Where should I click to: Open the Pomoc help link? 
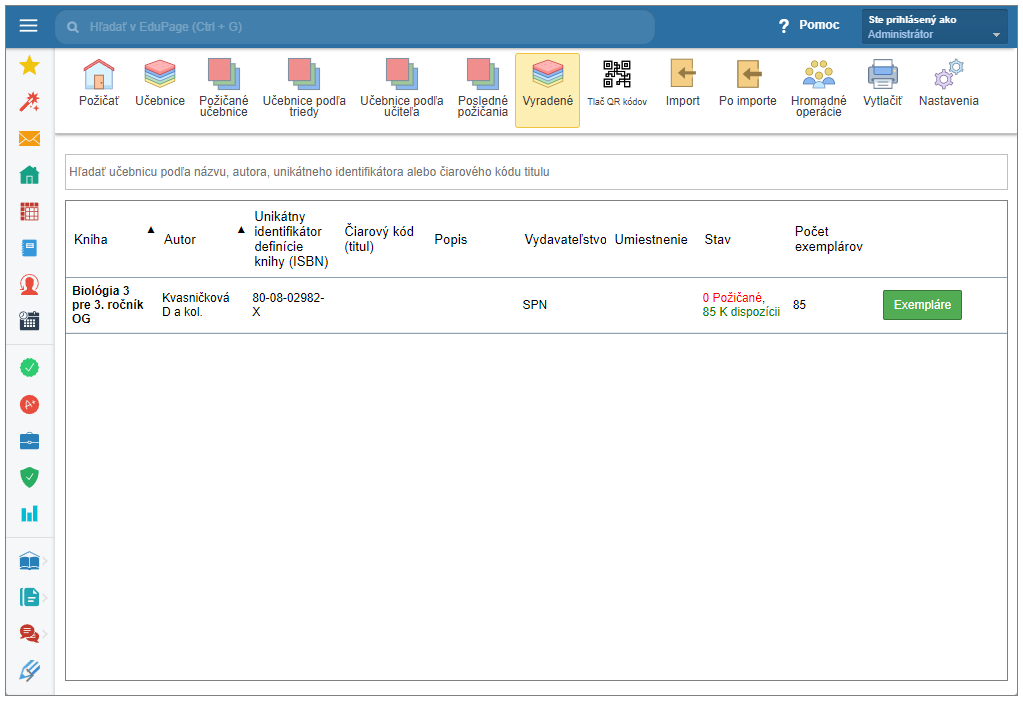(x=809, y=25)
